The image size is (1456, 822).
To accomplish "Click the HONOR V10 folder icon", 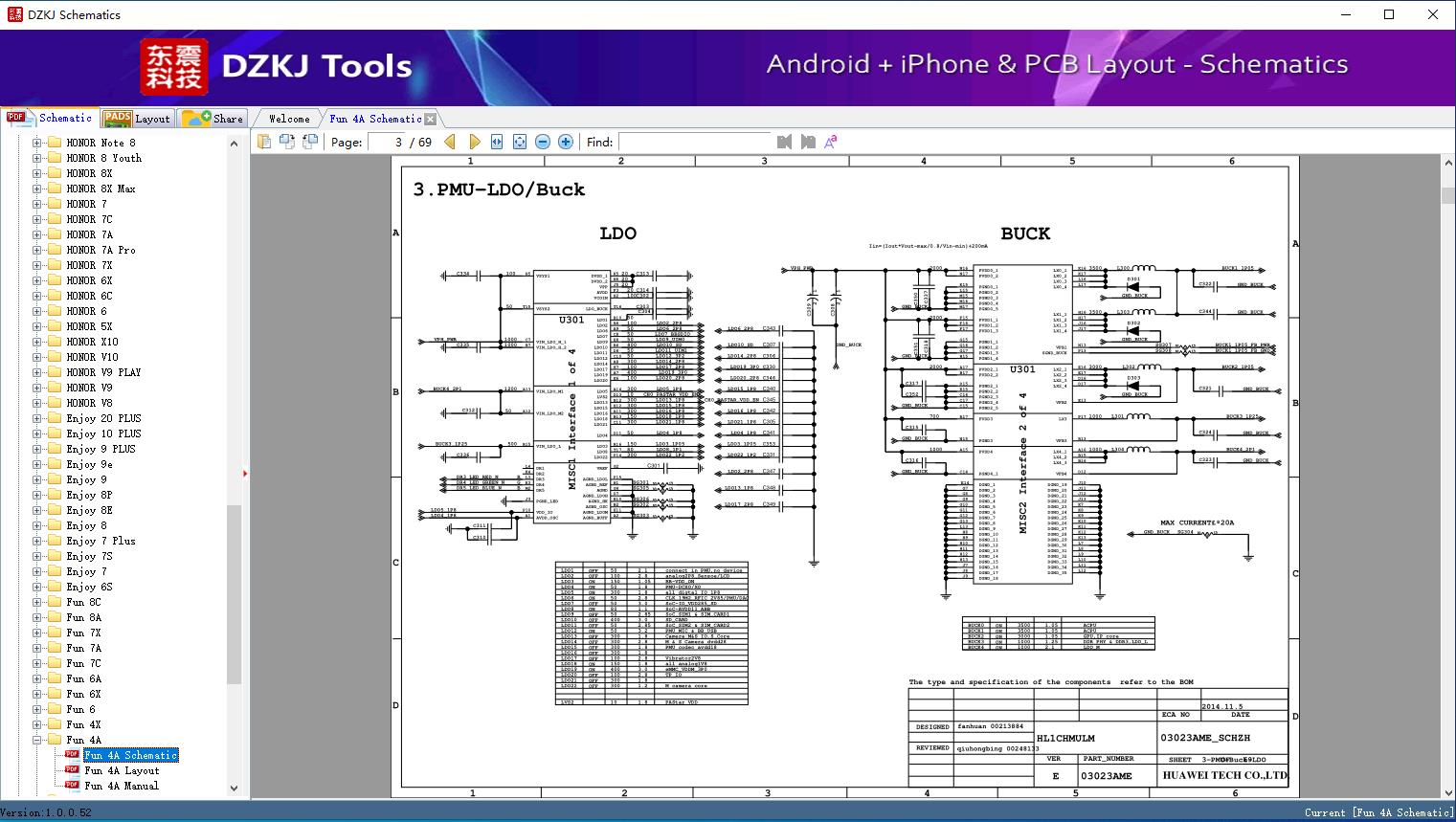I will [55, 357].
